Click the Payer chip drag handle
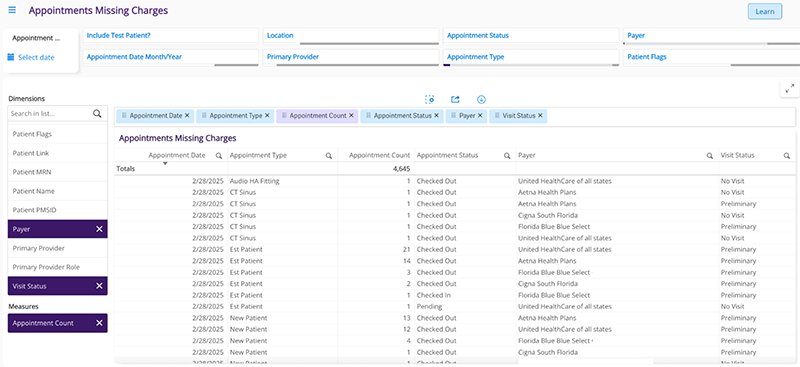 point(454,116)
